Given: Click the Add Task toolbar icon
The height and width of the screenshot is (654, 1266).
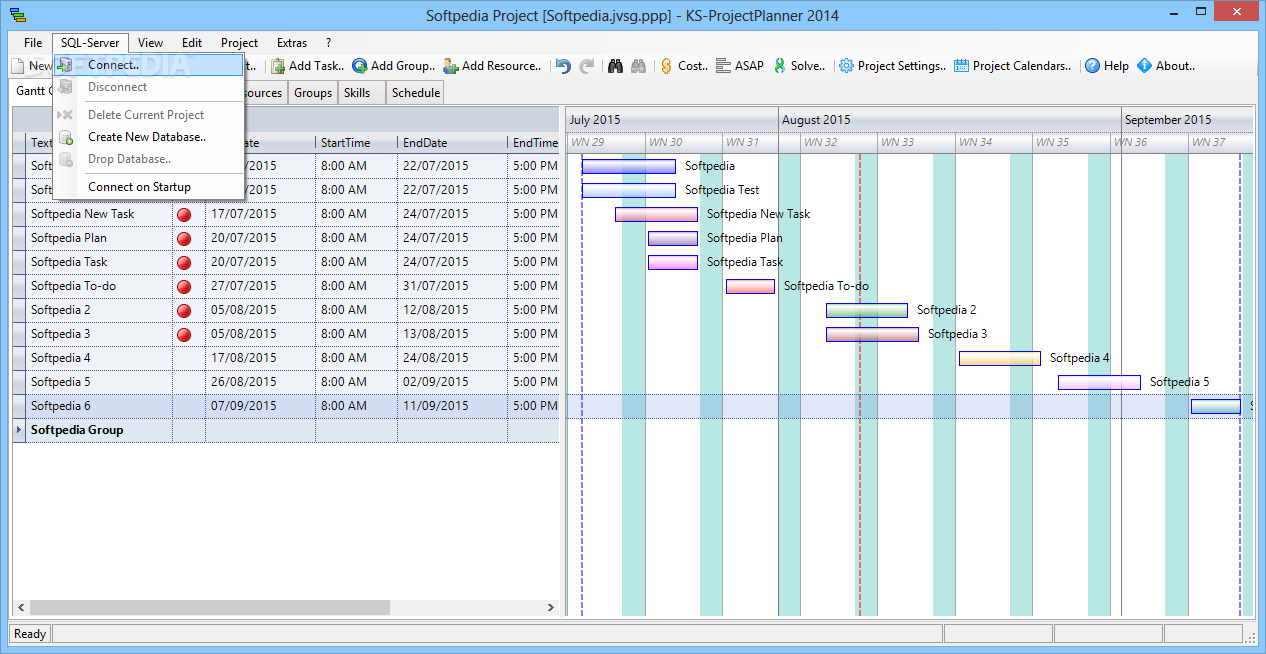Looking at the screenshot, I should (276, 66).
